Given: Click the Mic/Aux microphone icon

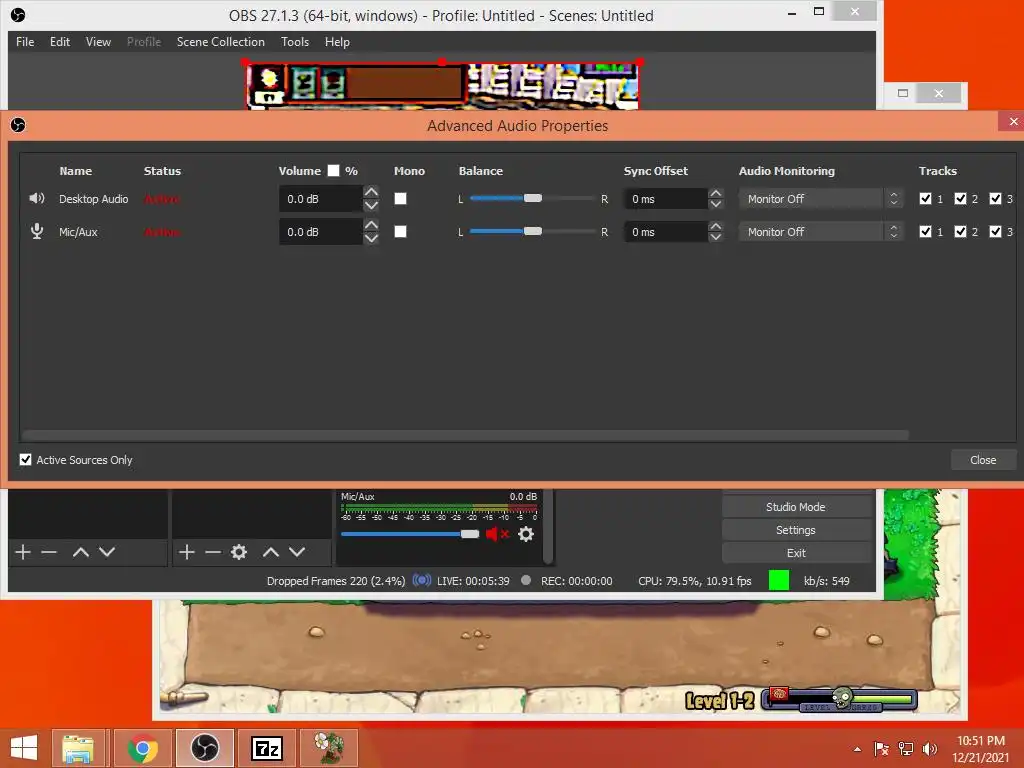Looking at the screenshot, I should (37, 231).
